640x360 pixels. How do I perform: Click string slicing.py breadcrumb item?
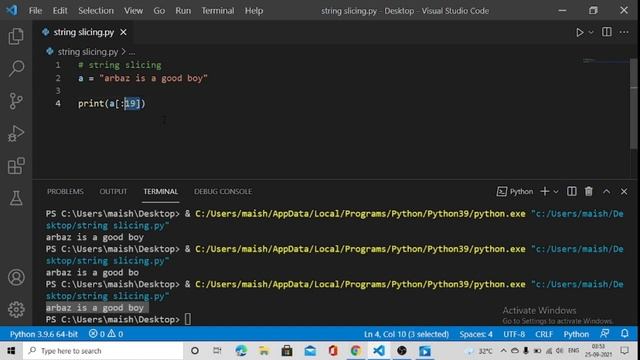(87, 52)
